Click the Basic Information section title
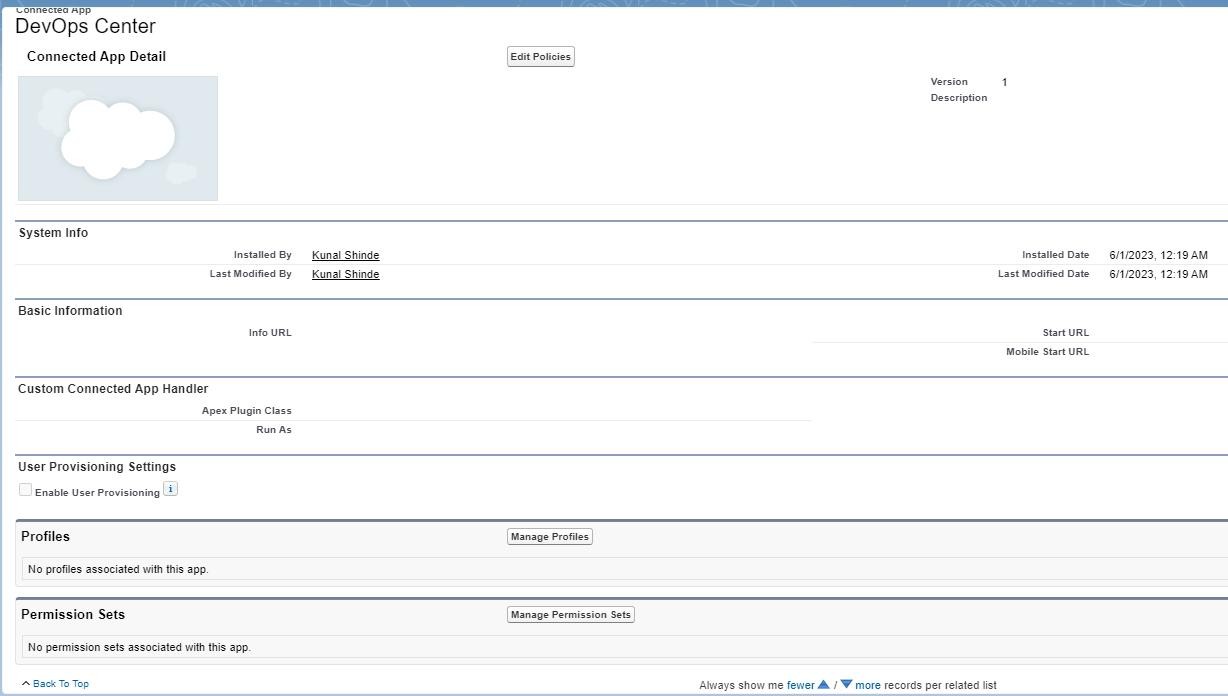Image resolution: width=1228 pixels, height=696 pixels. [70, 311]
